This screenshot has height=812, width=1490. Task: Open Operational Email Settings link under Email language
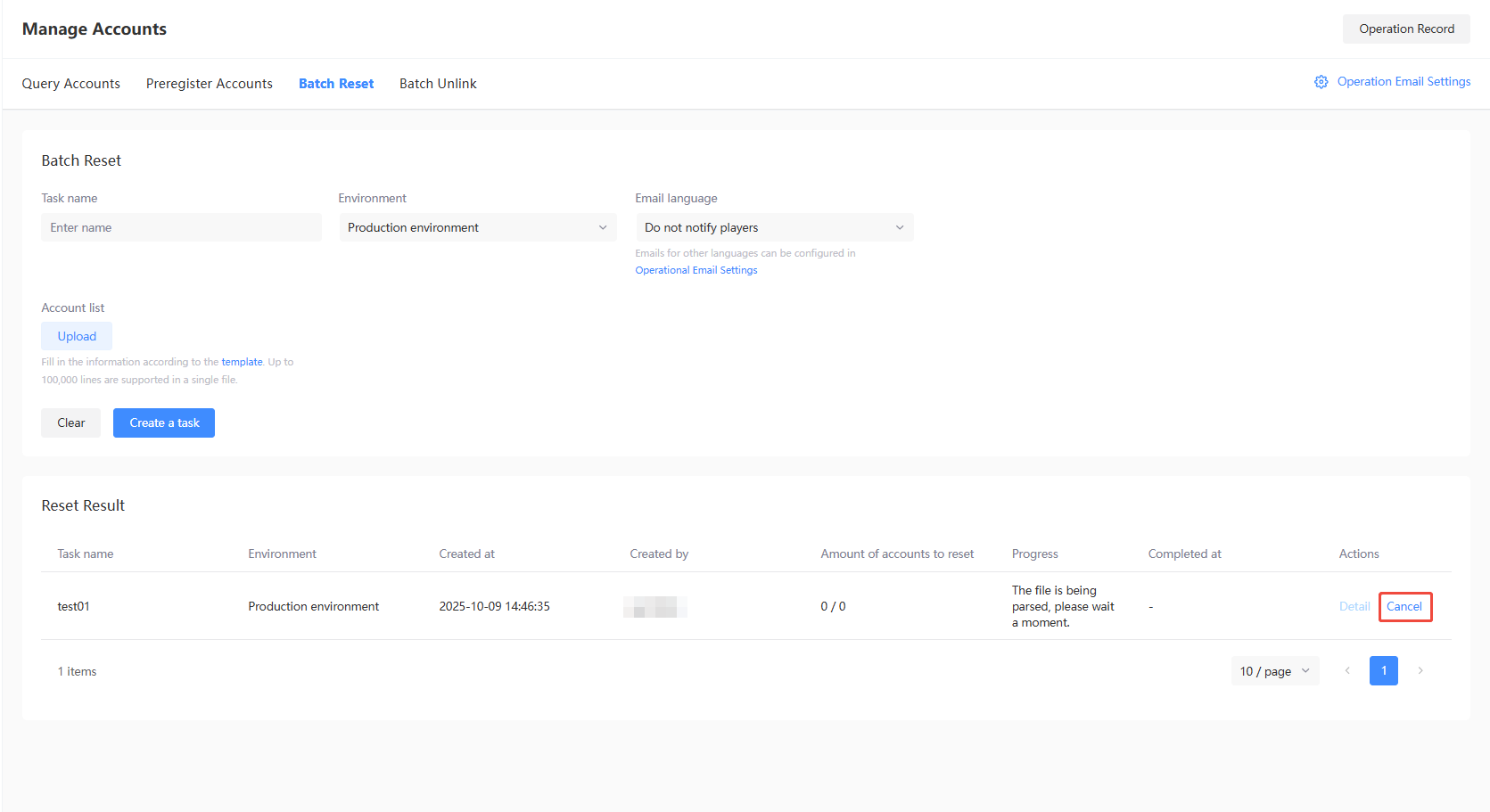click(x=696, y=270)
